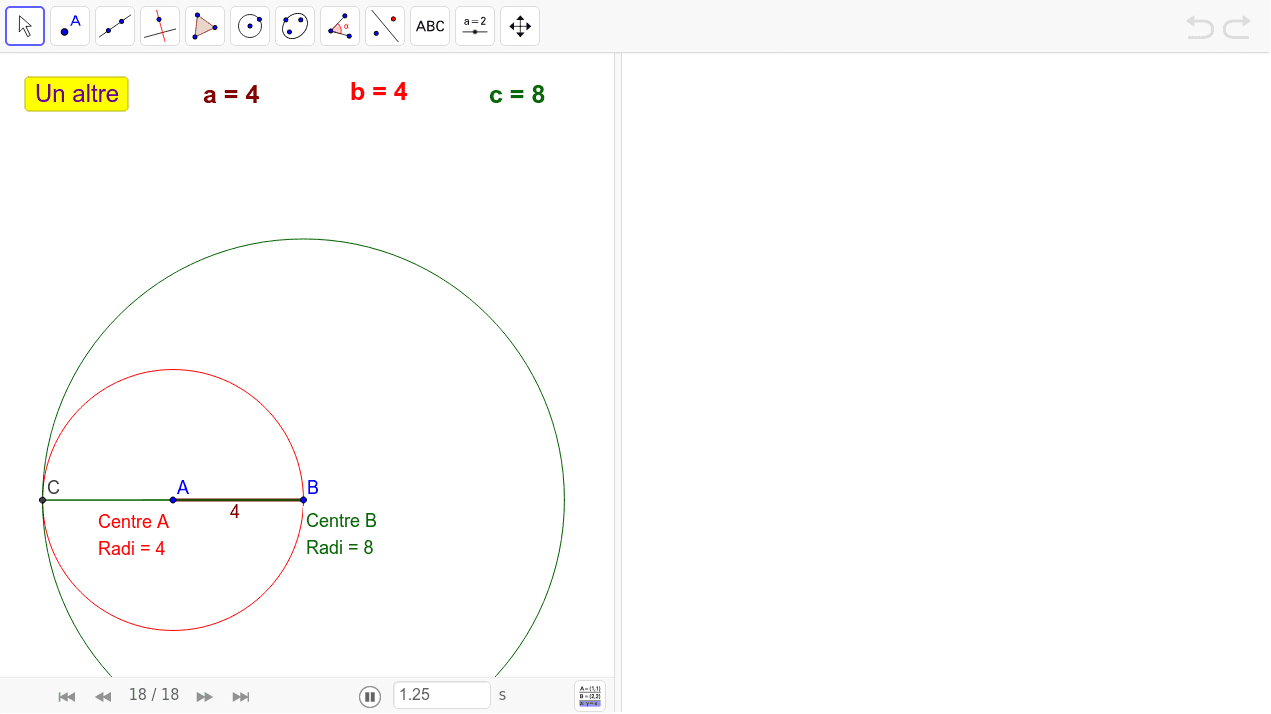Viewport: 1271px width, 714px height.
Task: Click the Centre B label
Action: point(341,521)
